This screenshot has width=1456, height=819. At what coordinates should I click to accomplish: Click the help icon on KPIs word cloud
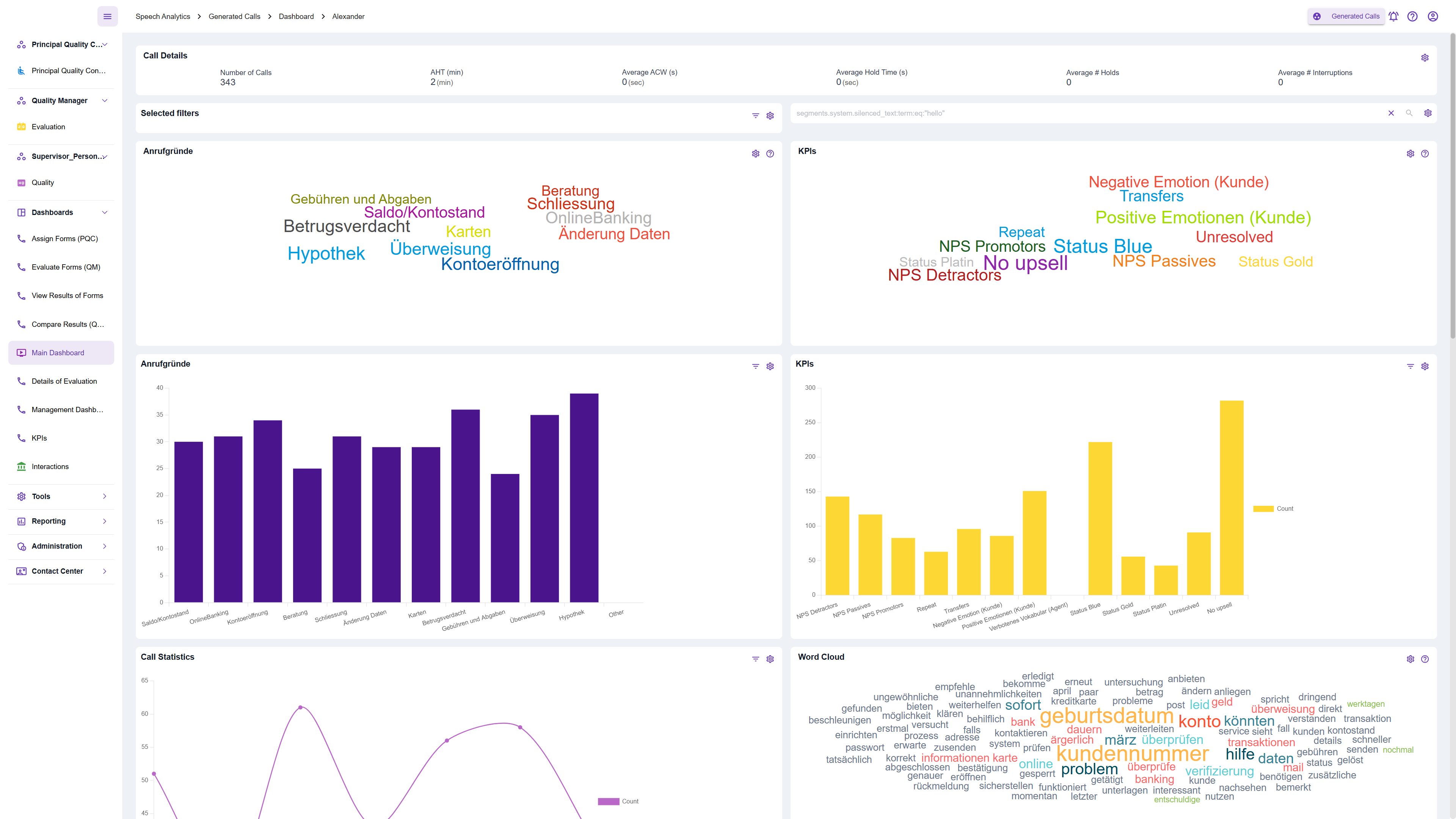(x=1425, y=153)
